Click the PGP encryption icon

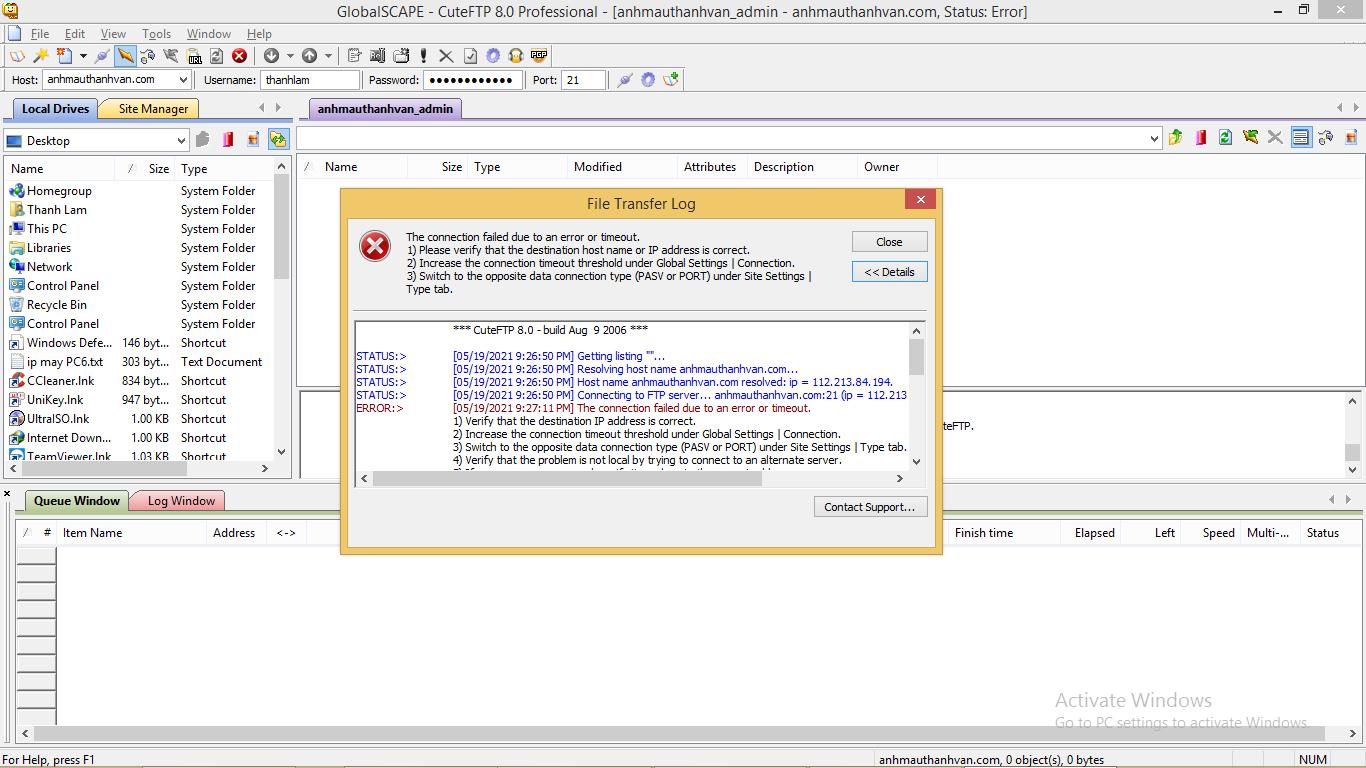[539, 56]
